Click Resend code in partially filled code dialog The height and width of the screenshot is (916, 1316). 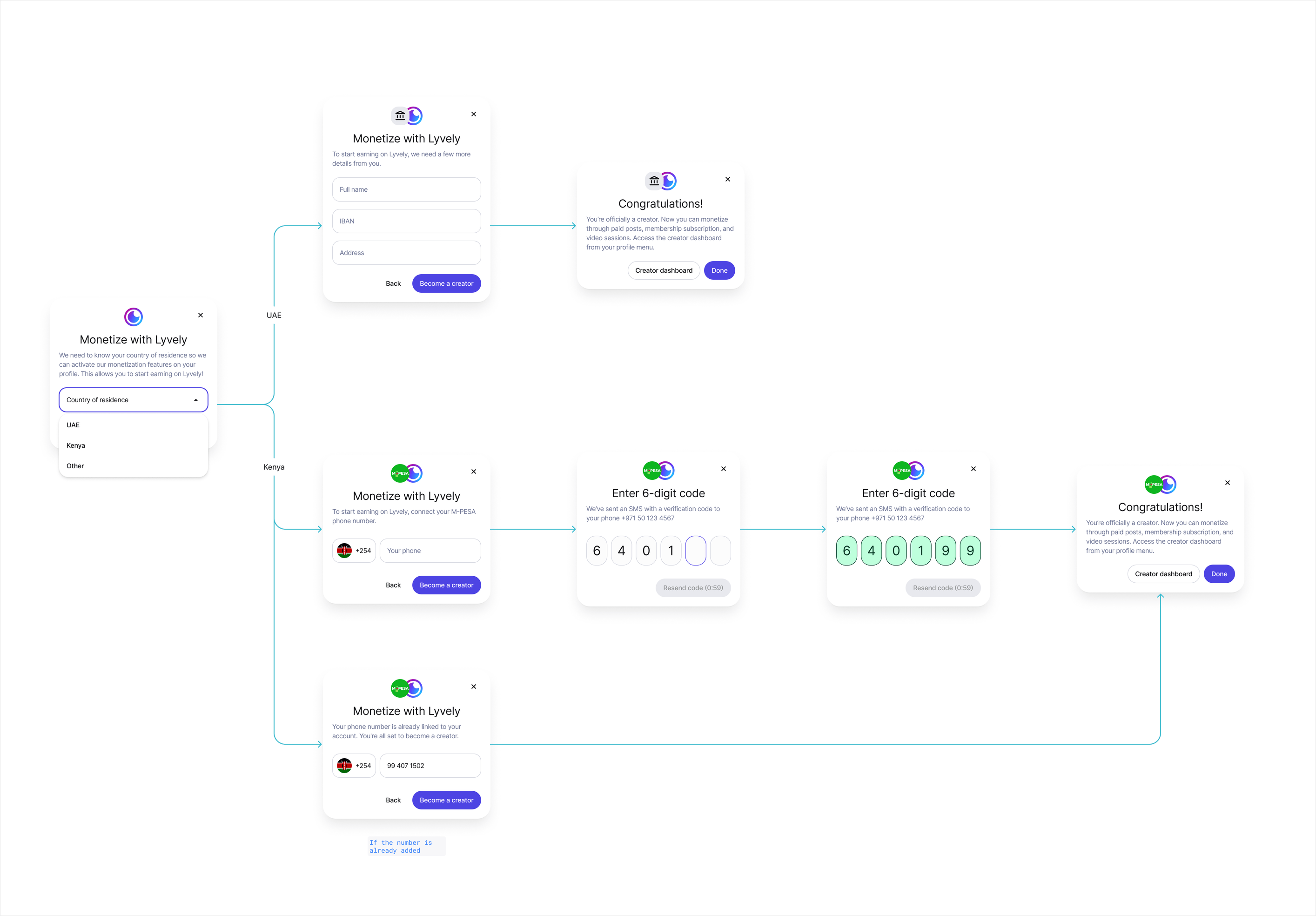coord(693,588)
